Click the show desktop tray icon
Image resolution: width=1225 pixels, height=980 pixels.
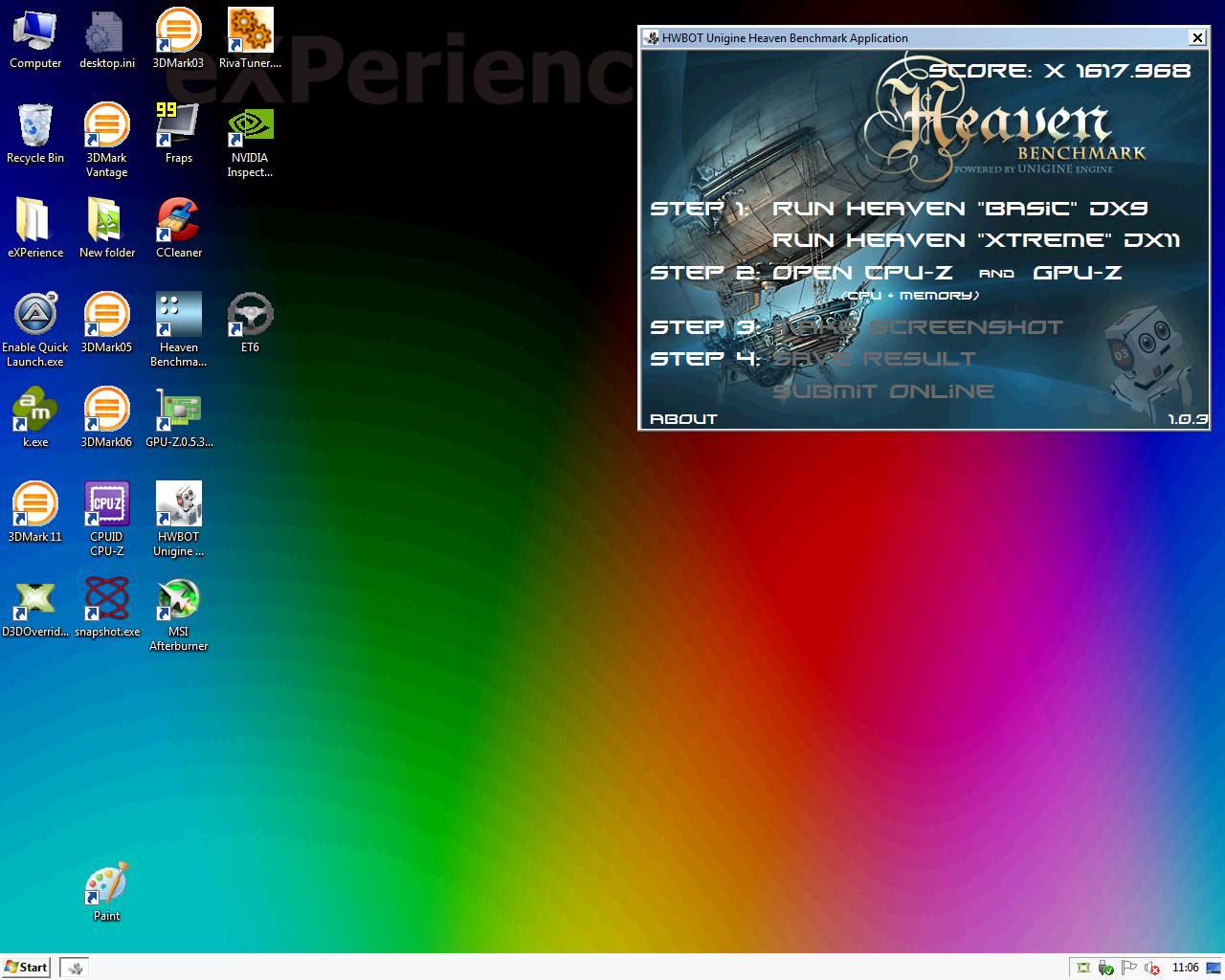[x=1214, y=968]
